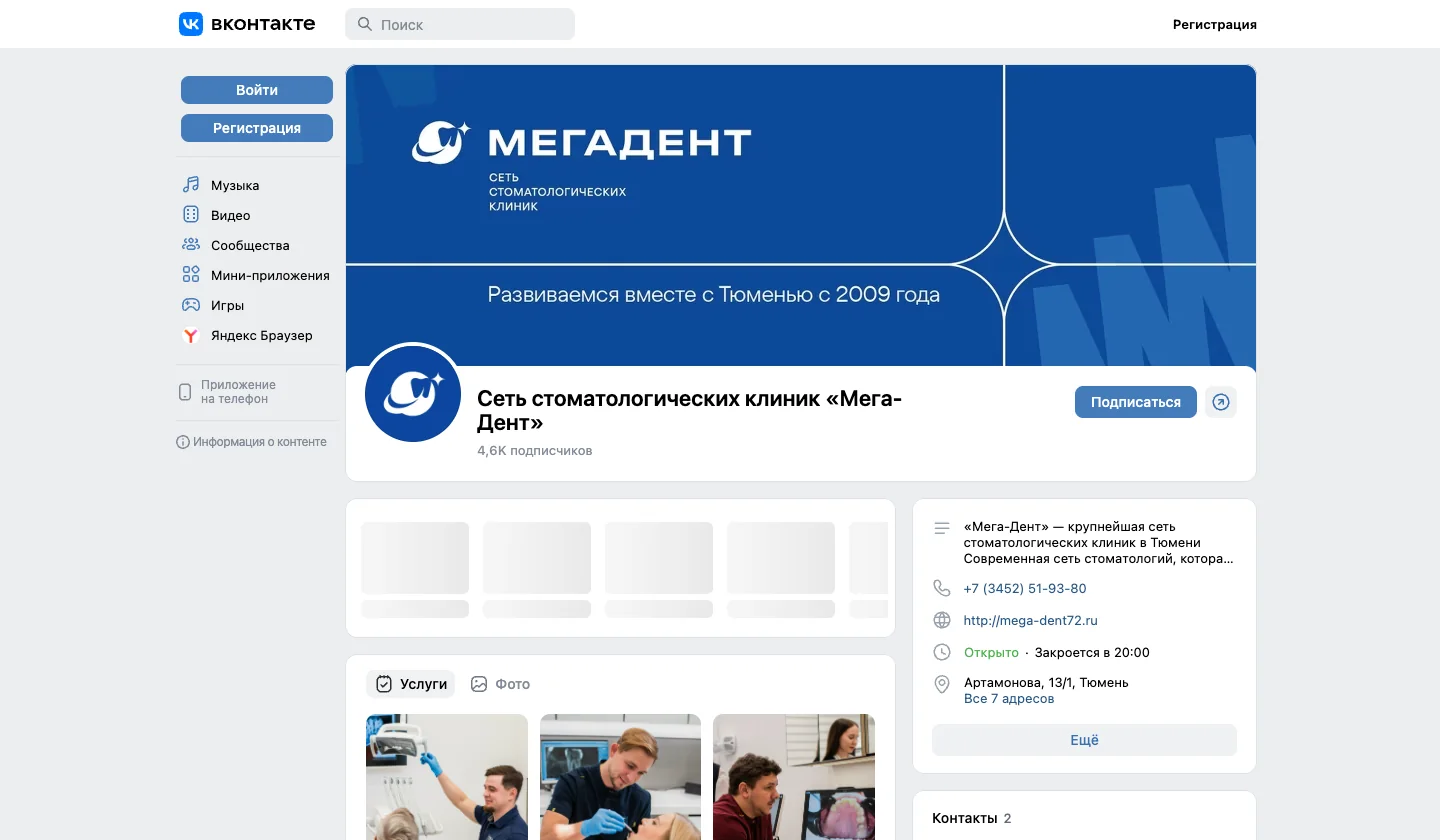Click the Сообщества people icon
This screenshot has height=840, width=1440.
coord(191,245)
